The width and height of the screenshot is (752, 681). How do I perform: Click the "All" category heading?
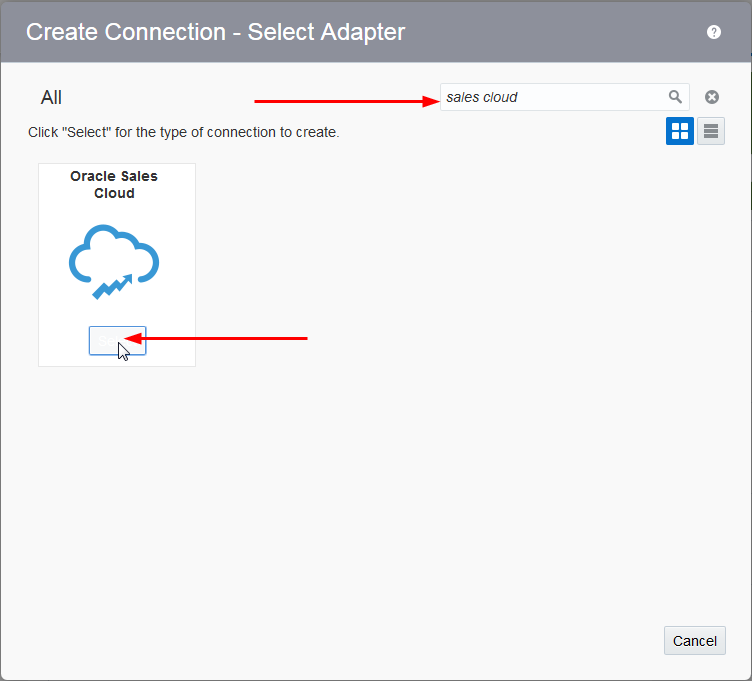click(x=51, y=97)
